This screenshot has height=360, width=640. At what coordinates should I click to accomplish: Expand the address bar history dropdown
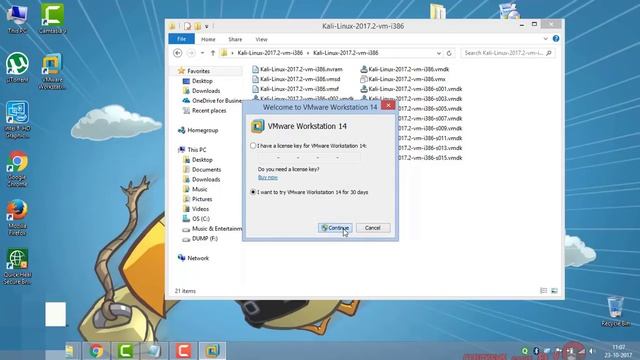[x=439, y=53]
